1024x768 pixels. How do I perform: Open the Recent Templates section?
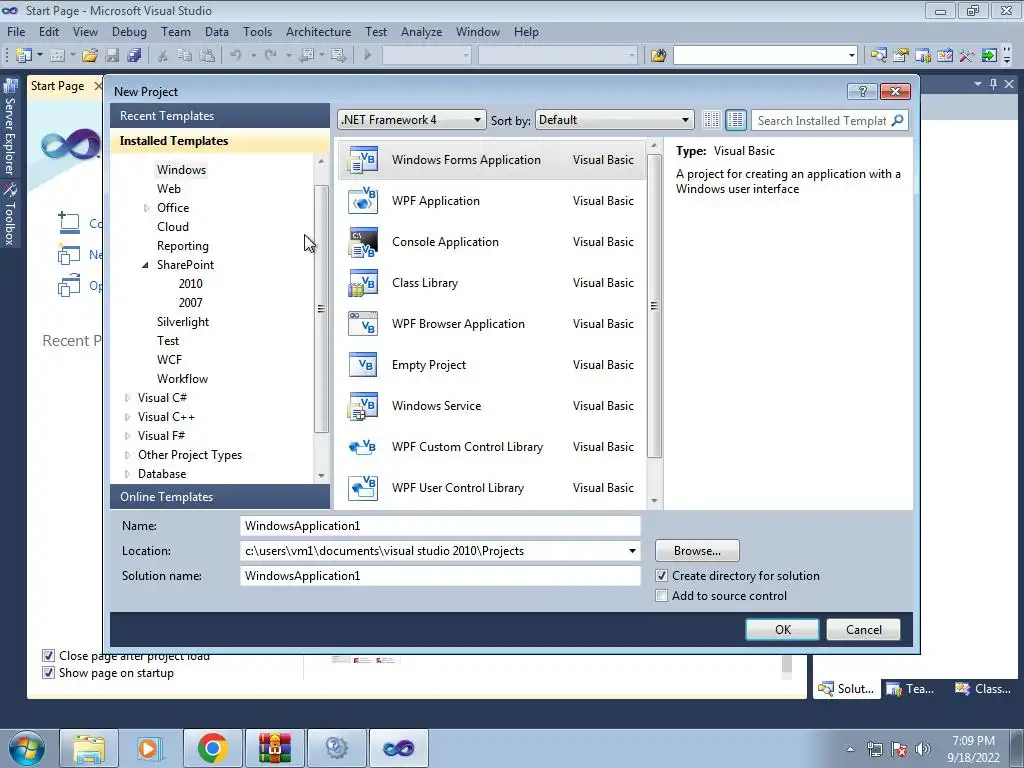(x=220, y=116)
